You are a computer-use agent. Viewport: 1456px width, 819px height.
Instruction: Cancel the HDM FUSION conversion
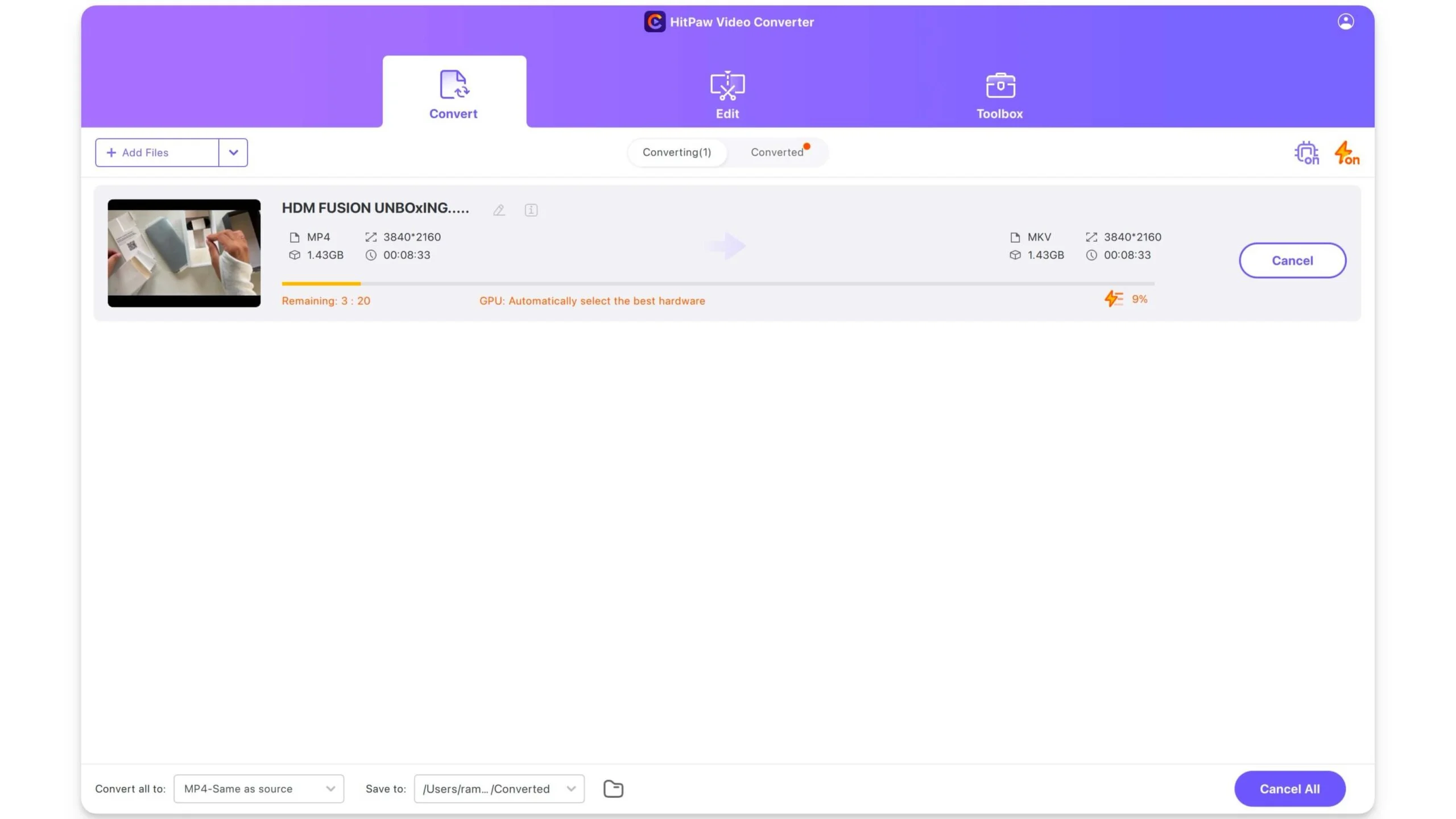1292,260
